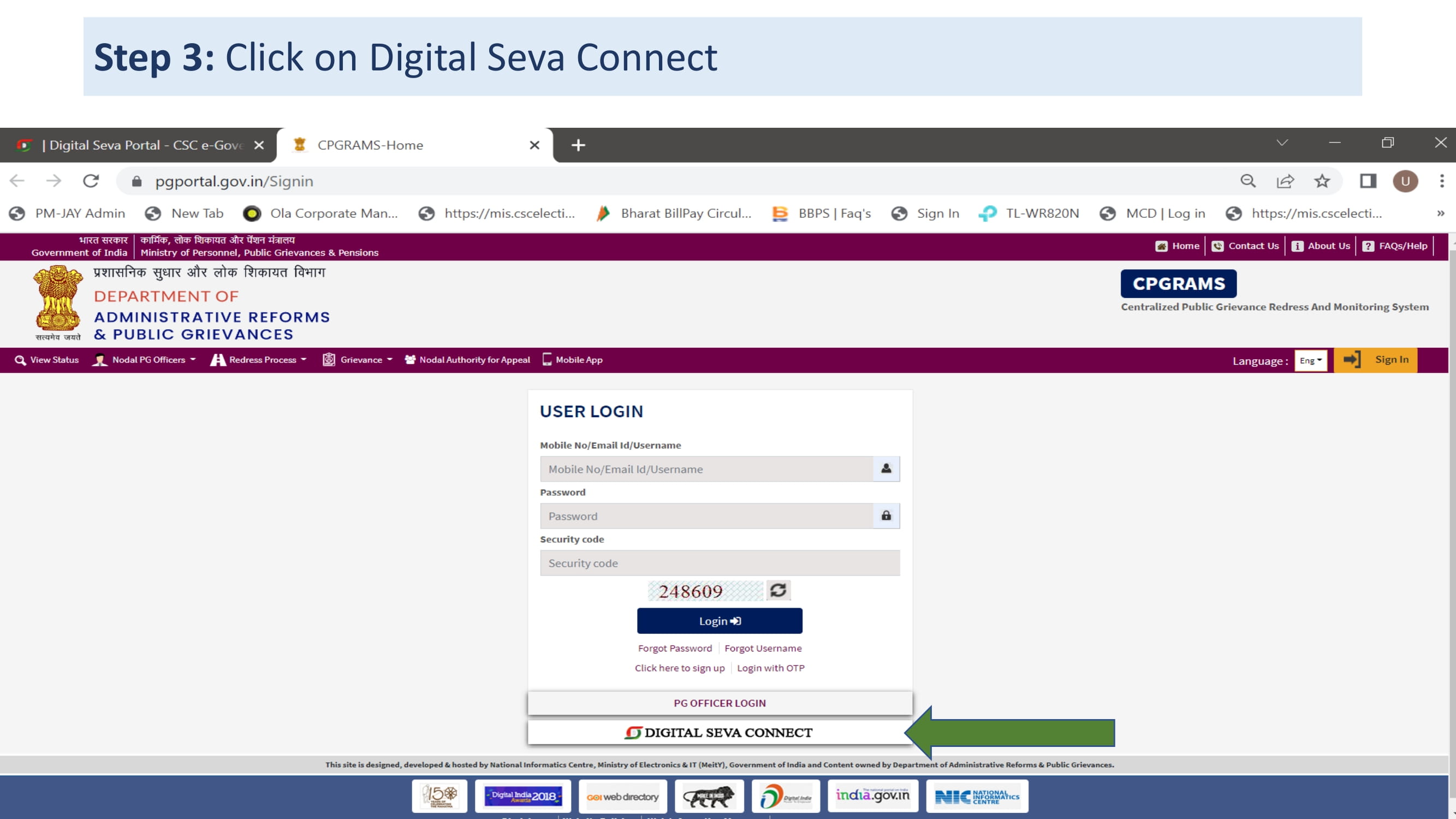1456x819 pixels.
Task: Open View Status in navigation bar
Action: pyautogui.click(x=46, y=359)
